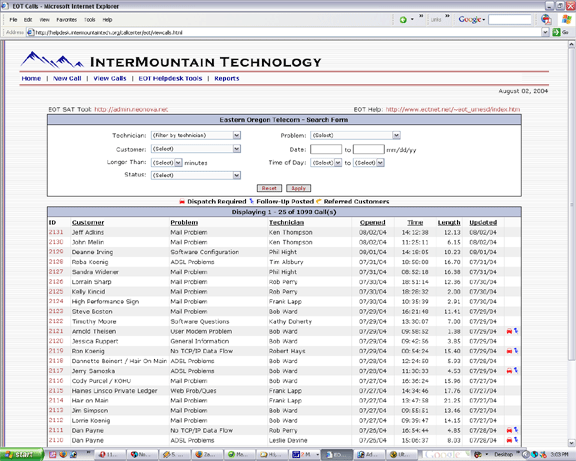This screenshot has width=576, height=461.
Task: Open the Time of Day end dropdown
Action: [380, 162]
